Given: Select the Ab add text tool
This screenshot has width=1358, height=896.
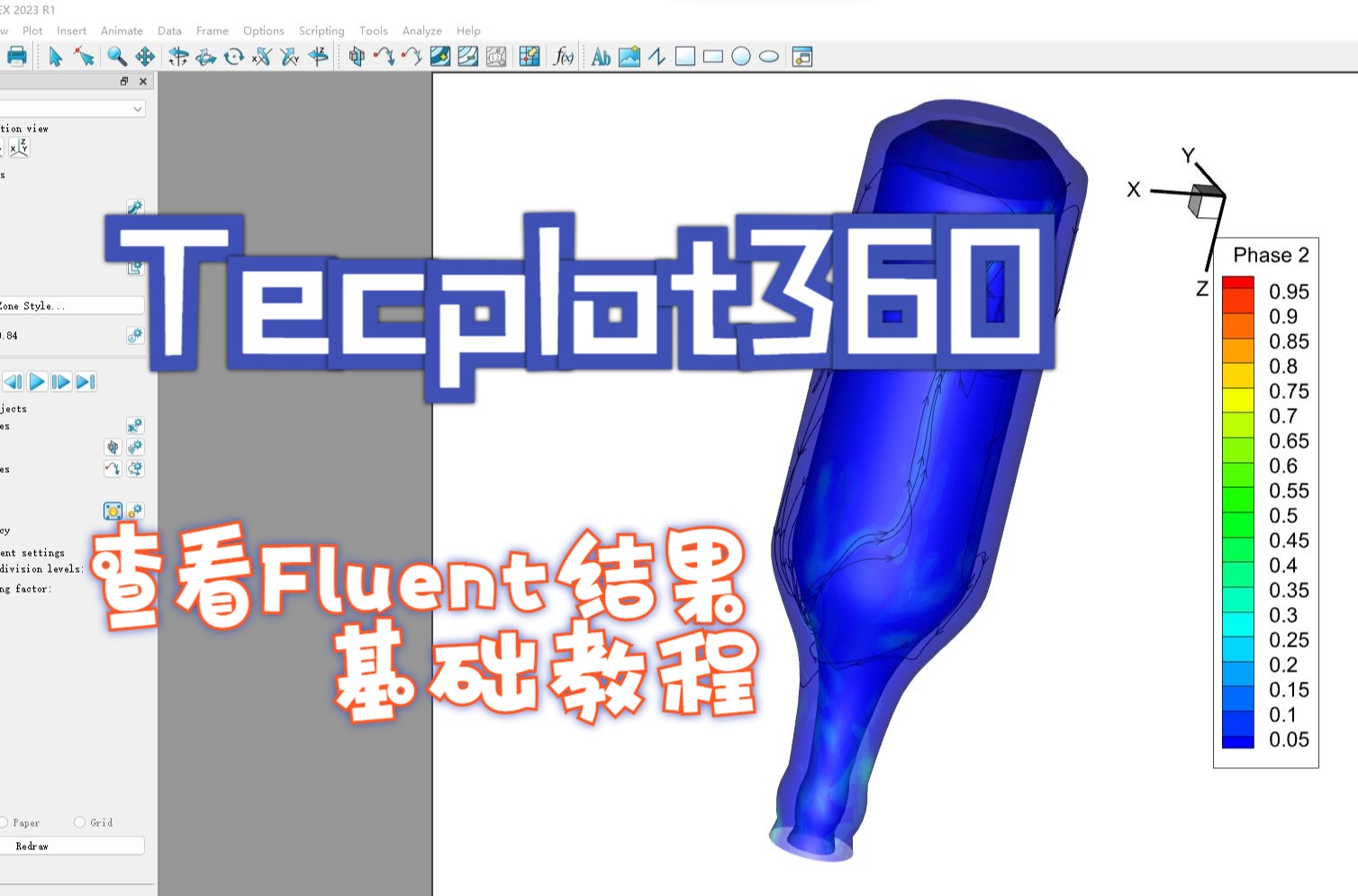Looking at the screenshot, I should click(601, 57).
